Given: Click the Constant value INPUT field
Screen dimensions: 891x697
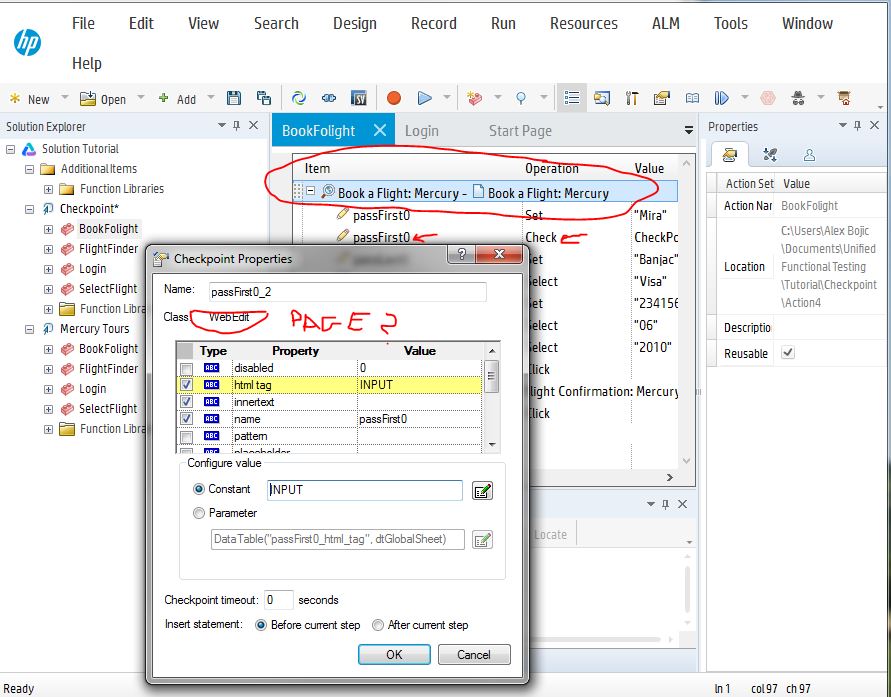Looking at the screenshot, I should [x=365, y=490].
